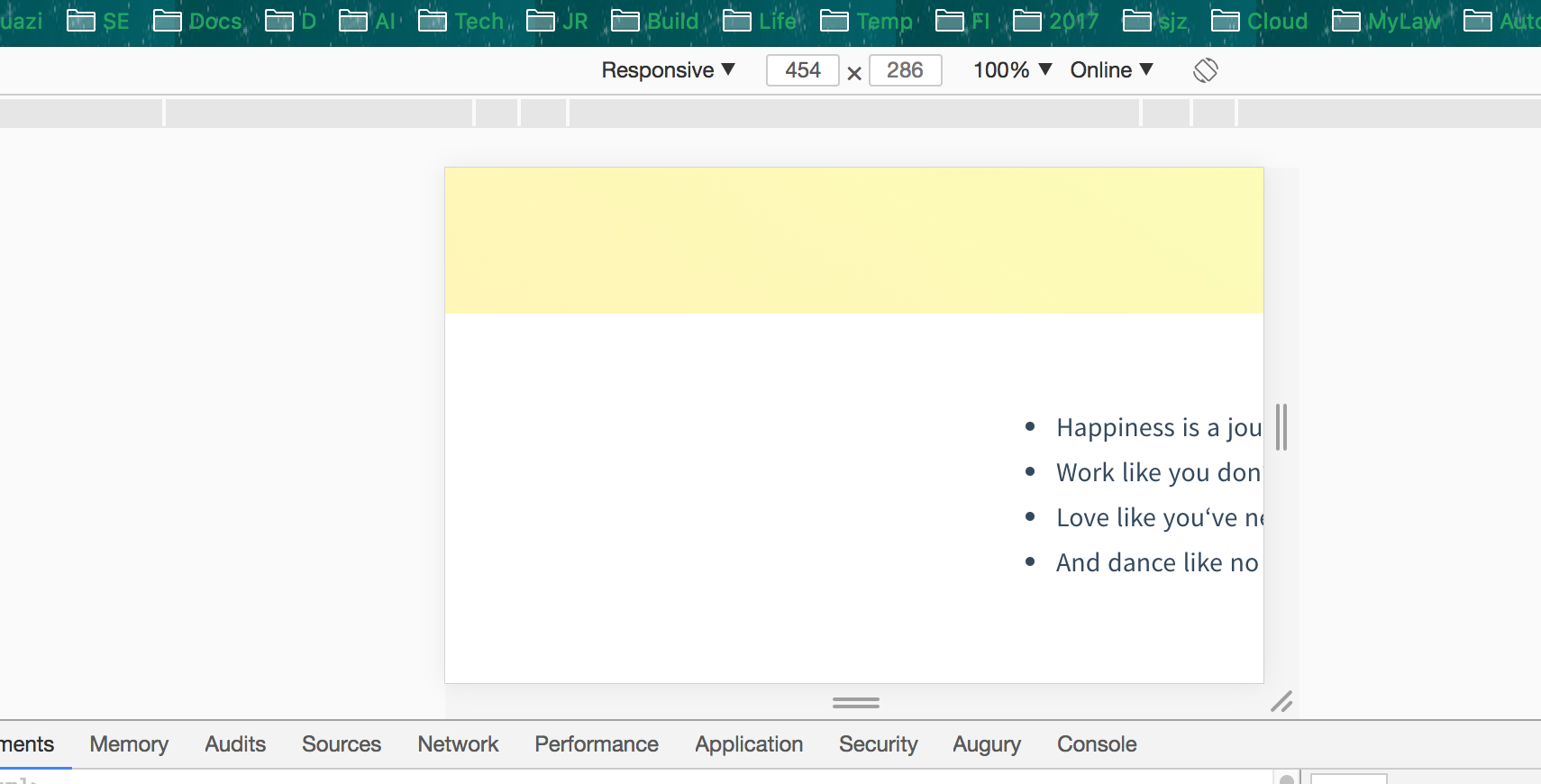Open the AI bookmarks folder
The image size is (1541, 784).
367,21
